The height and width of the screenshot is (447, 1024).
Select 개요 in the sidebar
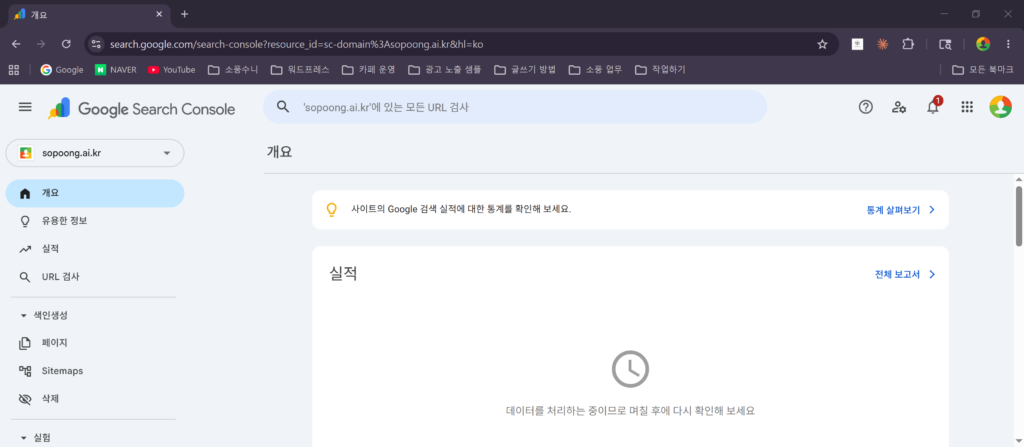[95, 193]
